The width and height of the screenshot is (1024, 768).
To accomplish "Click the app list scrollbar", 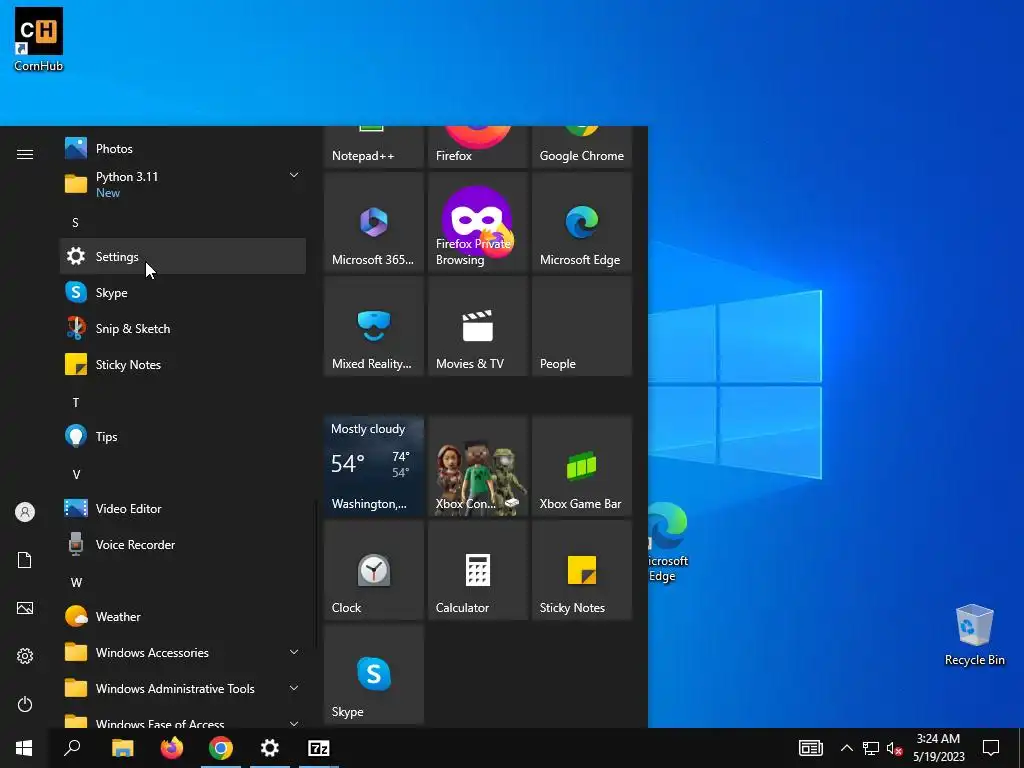I will 317,575.
